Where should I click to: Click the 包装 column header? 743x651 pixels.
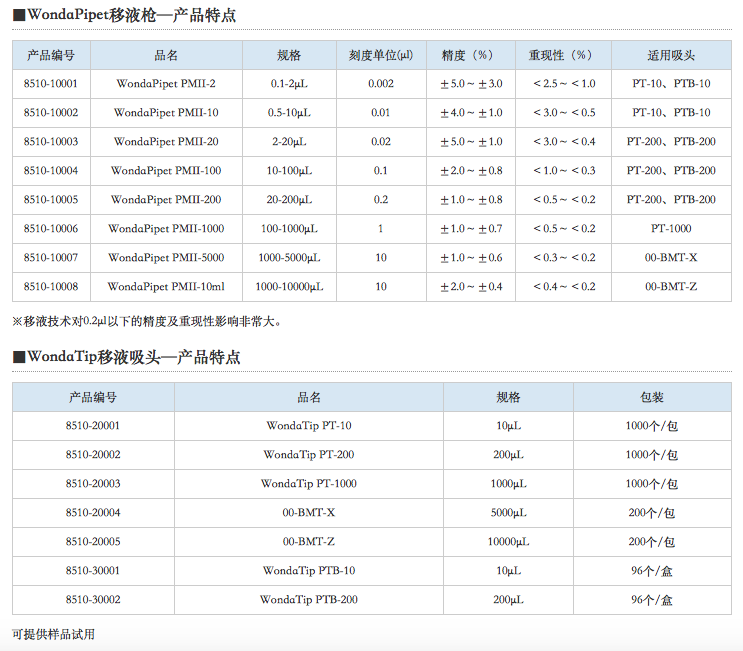coord(652,397)
